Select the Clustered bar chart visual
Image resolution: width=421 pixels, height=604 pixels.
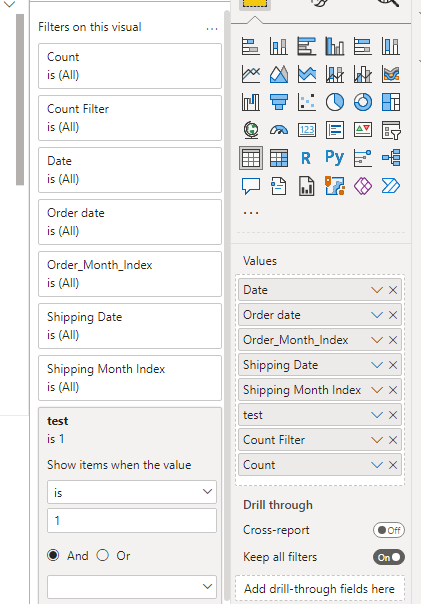click(x=307, y=46)
